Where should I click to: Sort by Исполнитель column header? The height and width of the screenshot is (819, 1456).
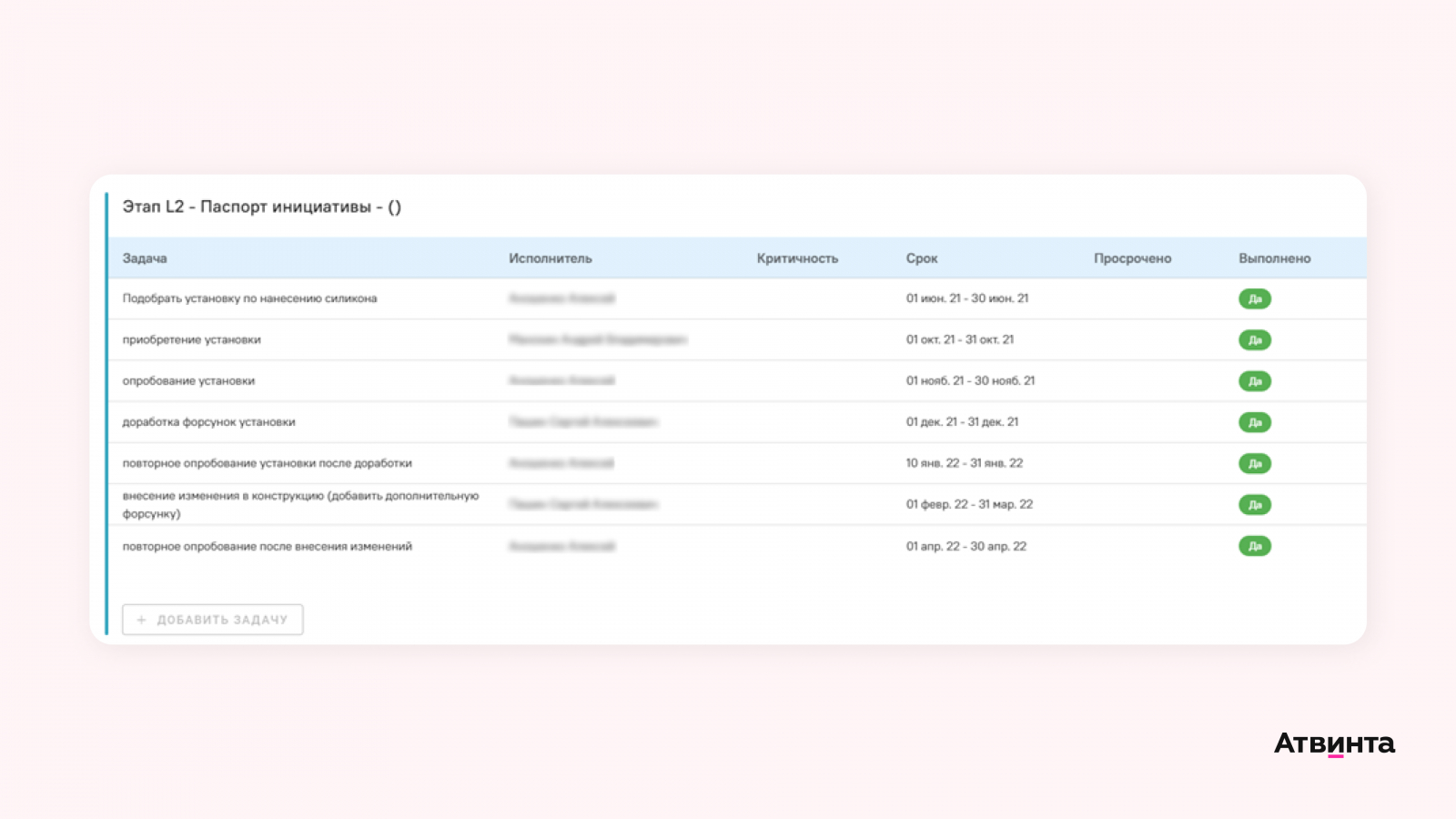coord(551,258)
